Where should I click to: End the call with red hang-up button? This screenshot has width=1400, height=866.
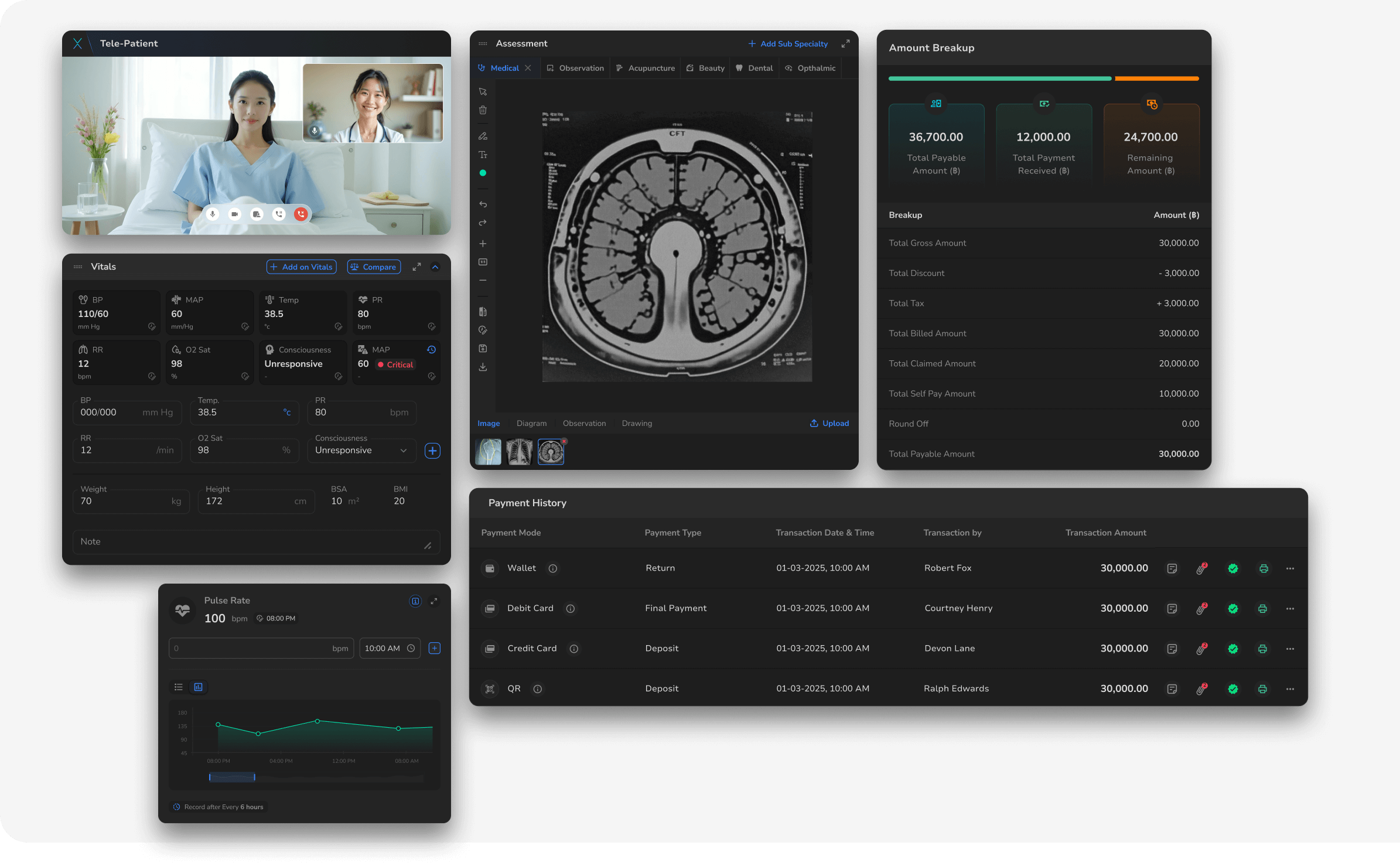coord(301,214)
